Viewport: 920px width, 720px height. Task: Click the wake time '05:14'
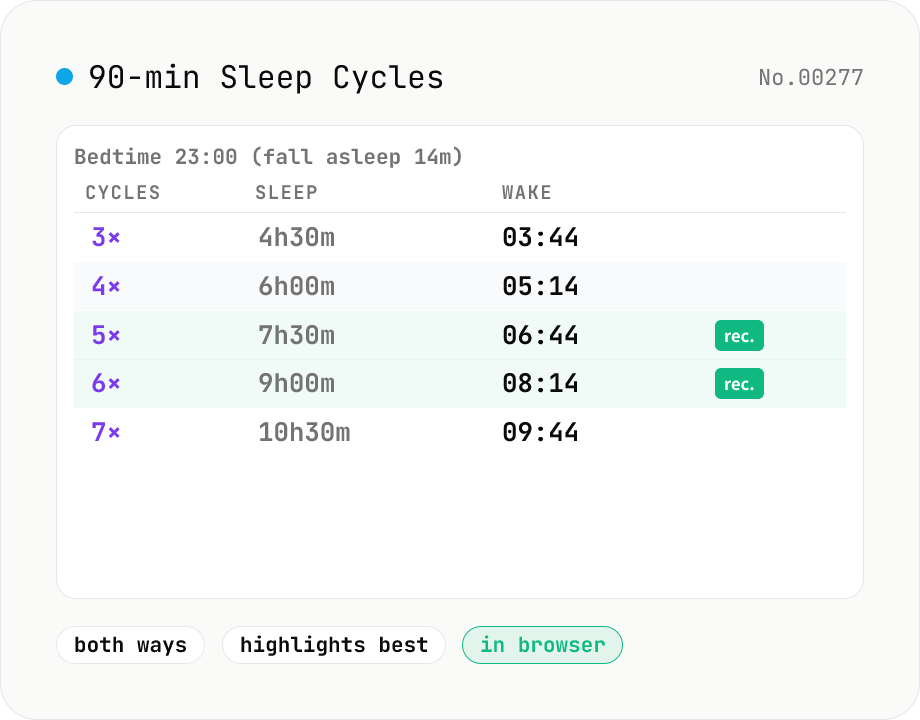coord(540,286)
